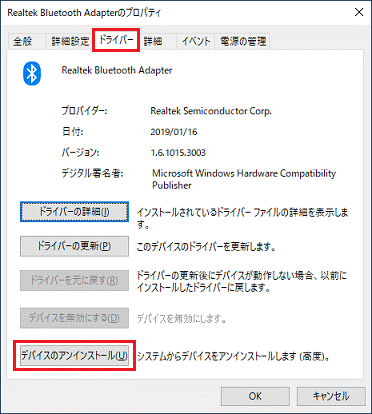Confirm with the OK button
372x414 pixels.
tap(255, 396)
